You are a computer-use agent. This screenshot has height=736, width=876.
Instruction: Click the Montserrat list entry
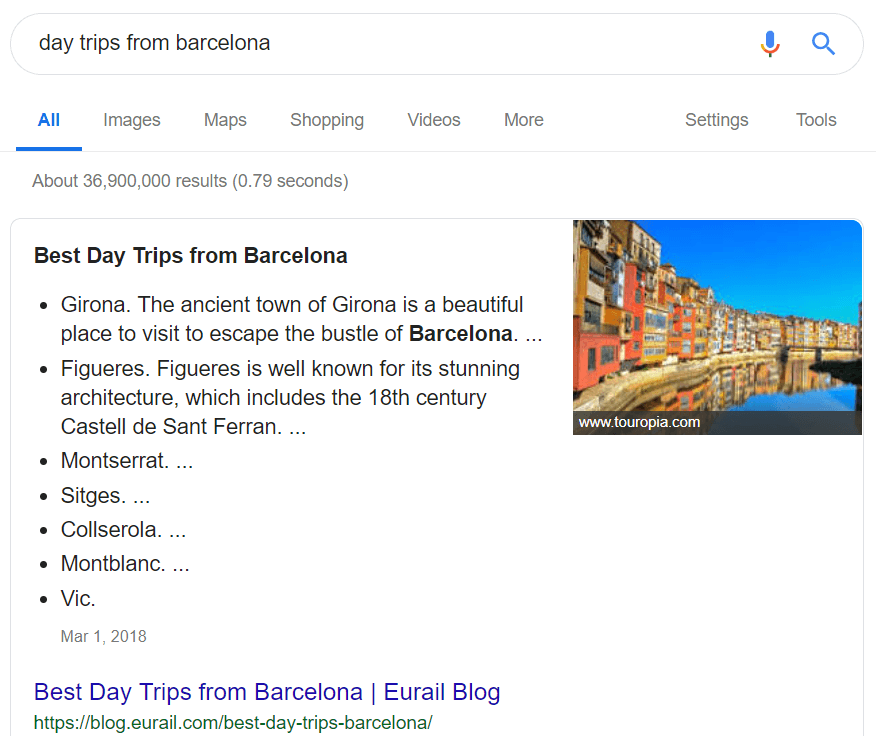pos(126,461)
